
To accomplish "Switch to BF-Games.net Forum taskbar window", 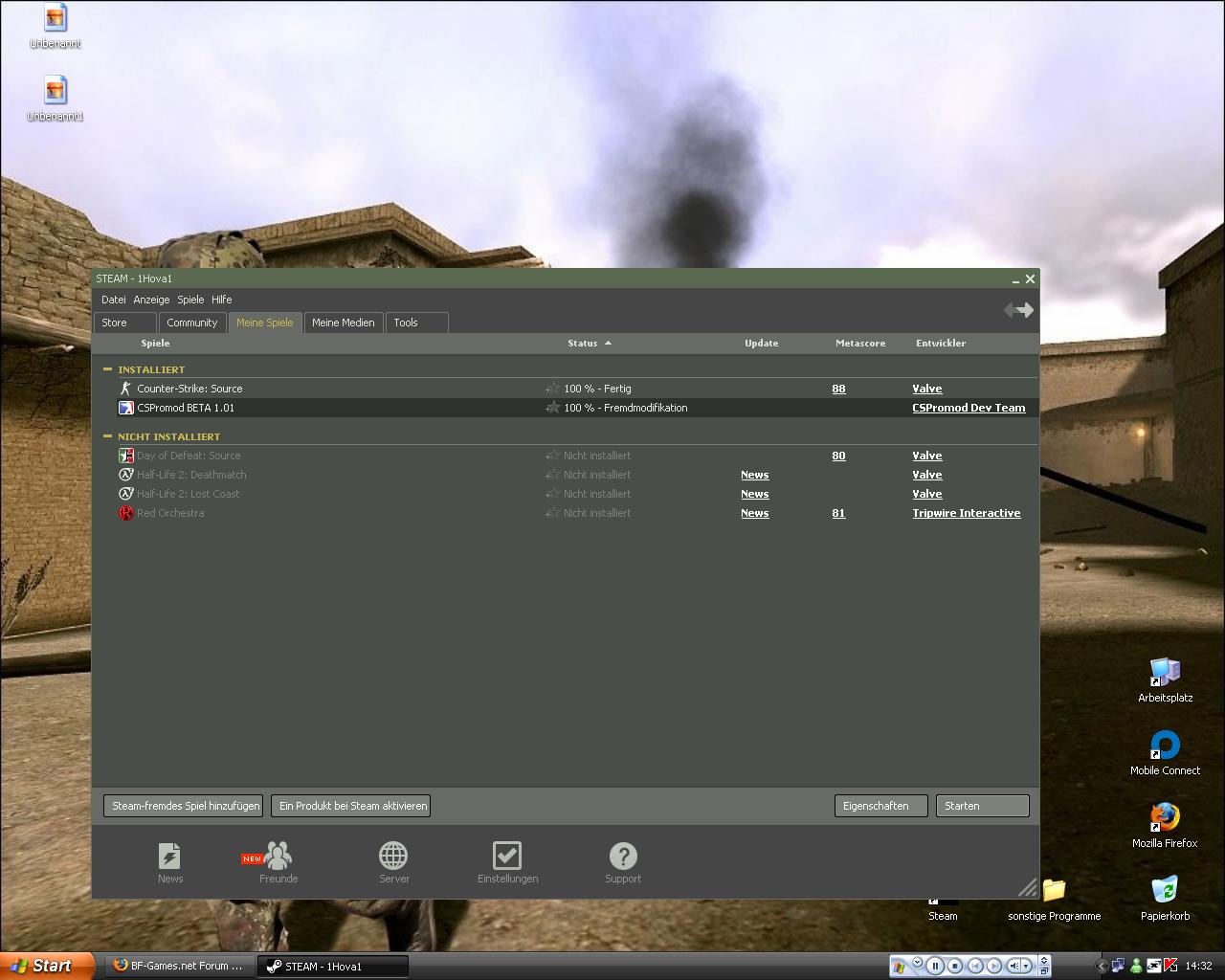I will tap(179, 966).
